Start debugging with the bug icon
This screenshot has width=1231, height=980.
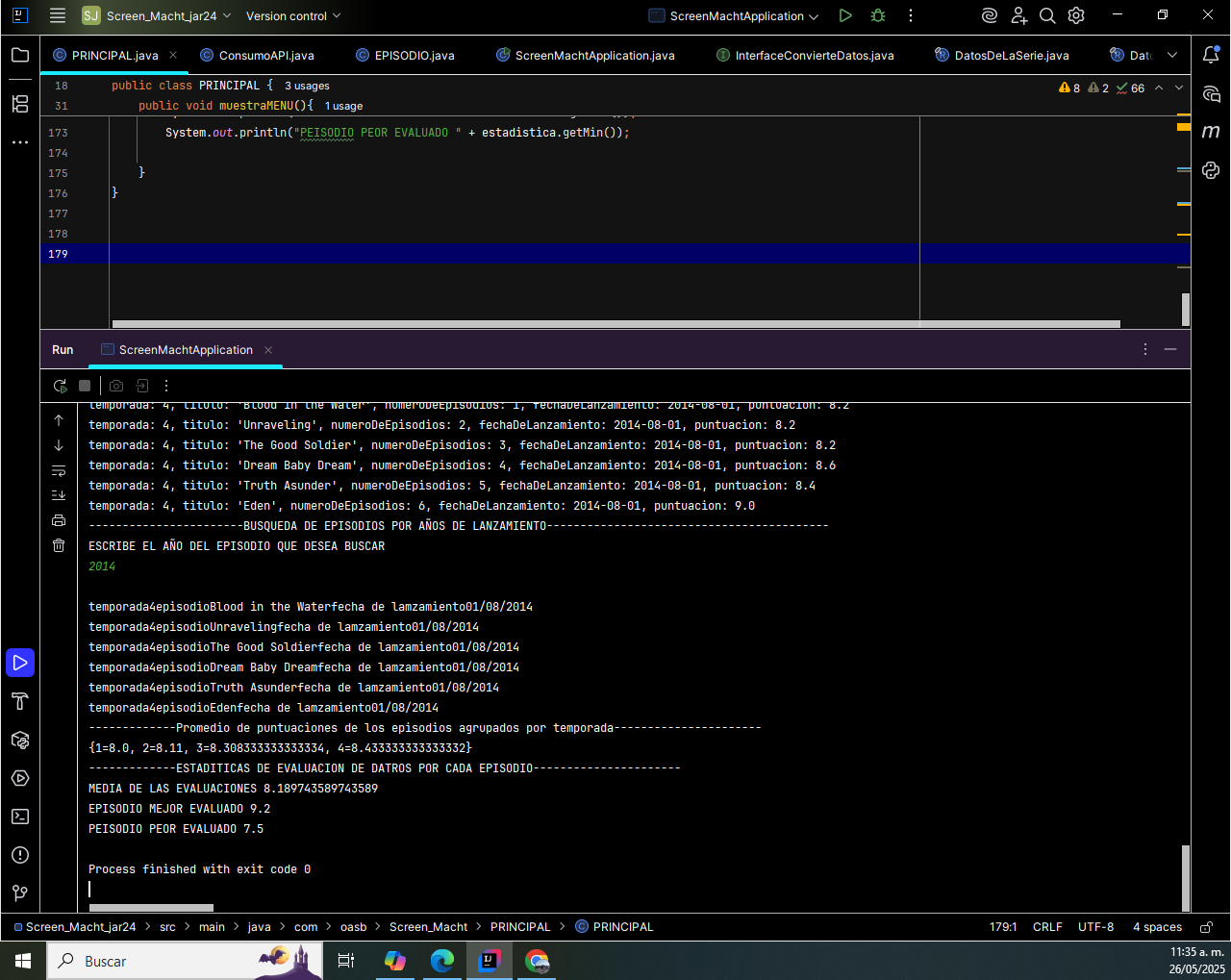click(878, 15)
